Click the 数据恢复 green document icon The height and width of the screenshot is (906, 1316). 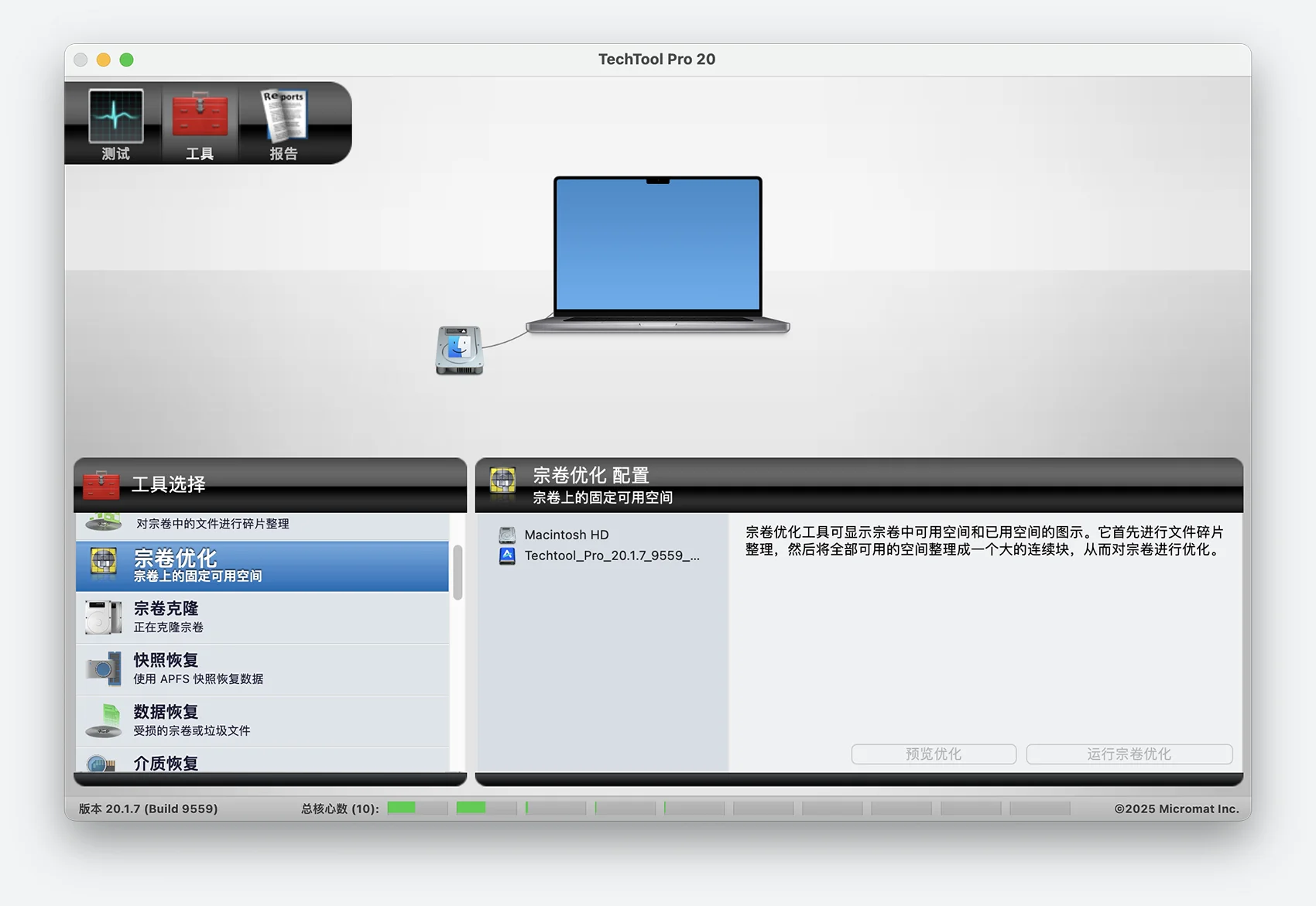104,720
